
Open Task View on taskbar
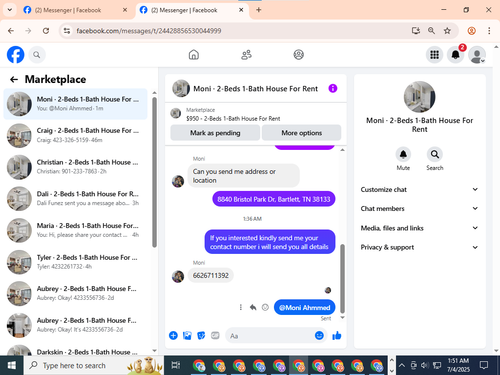click(x=175, y=366)
